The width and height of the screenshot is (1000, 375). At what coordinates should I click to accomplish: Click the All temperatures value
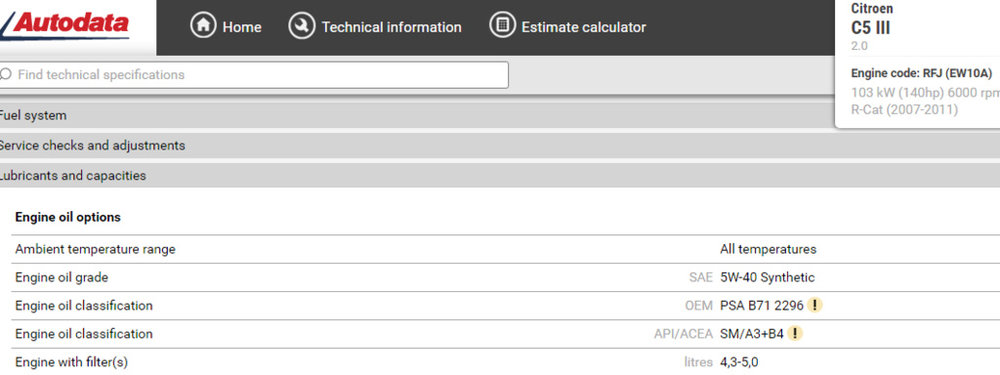coord(768,249)
